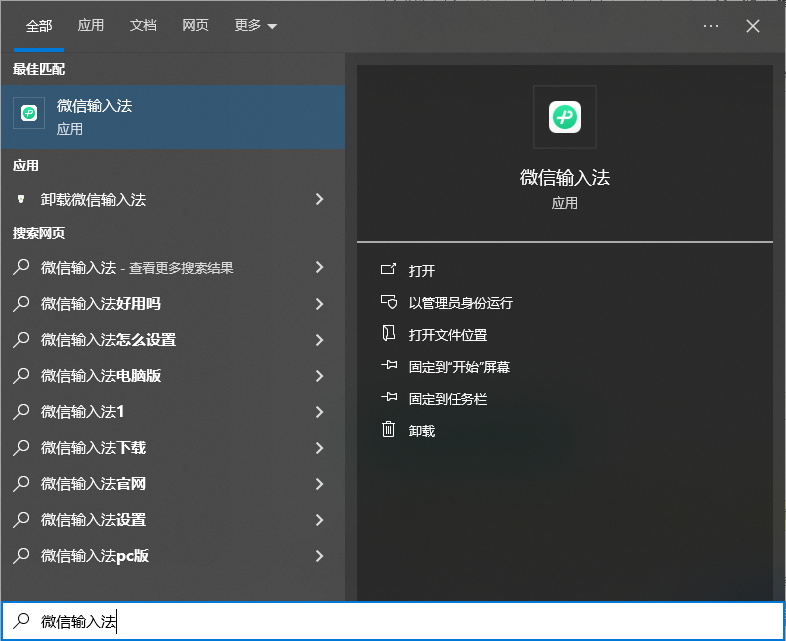Switch to the 网页 tab

coord(195,25)
